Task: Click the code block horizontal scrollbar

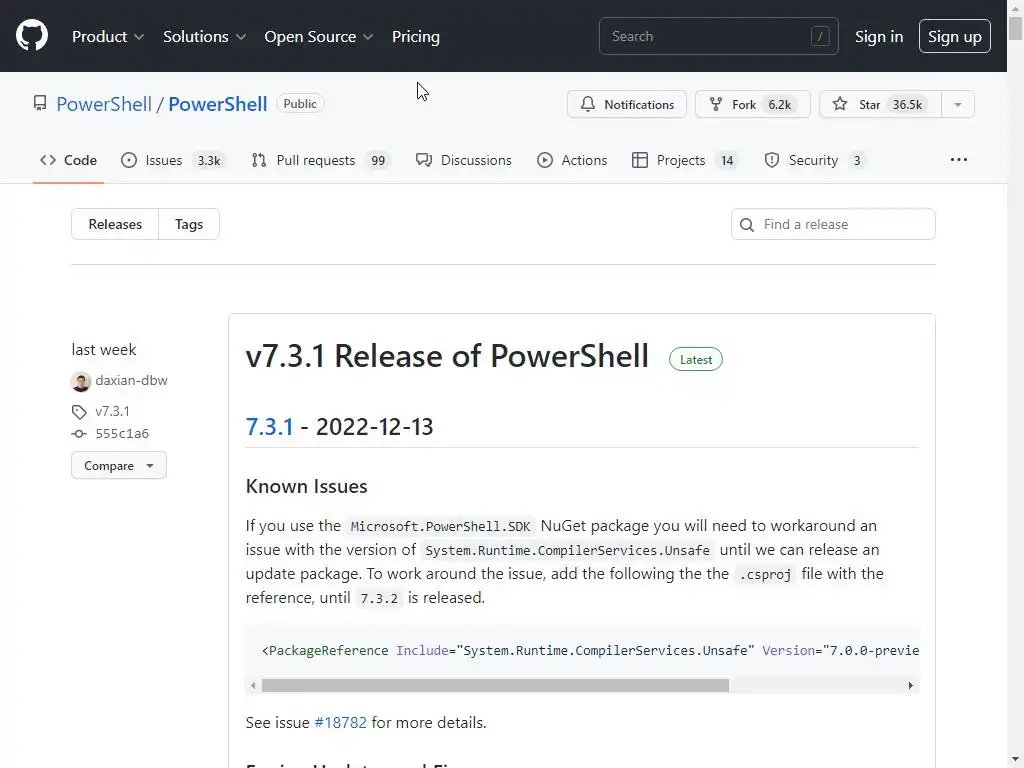Action: (495, 686)
